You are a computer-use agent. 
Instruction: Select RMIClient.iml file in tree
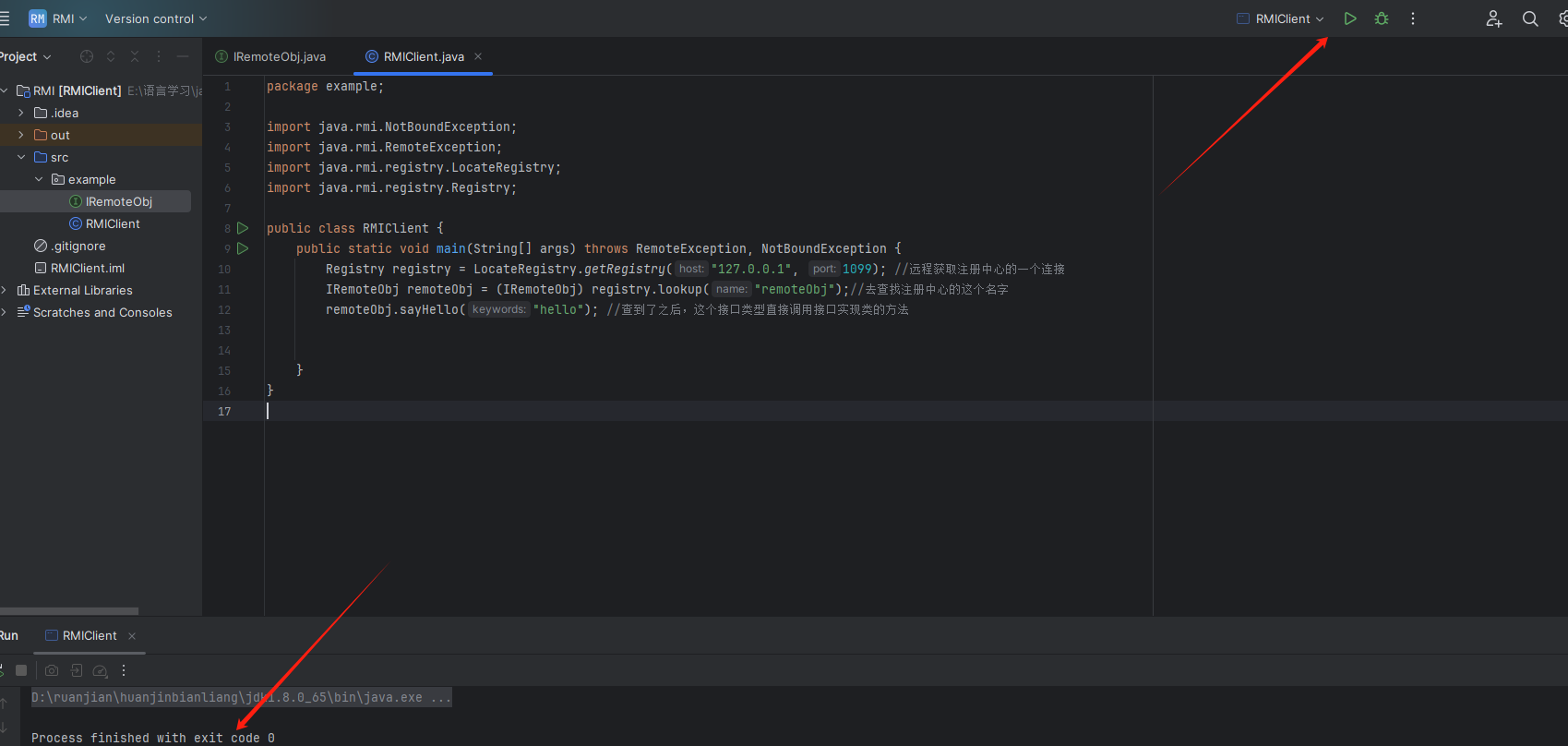(x=79, y=268)
